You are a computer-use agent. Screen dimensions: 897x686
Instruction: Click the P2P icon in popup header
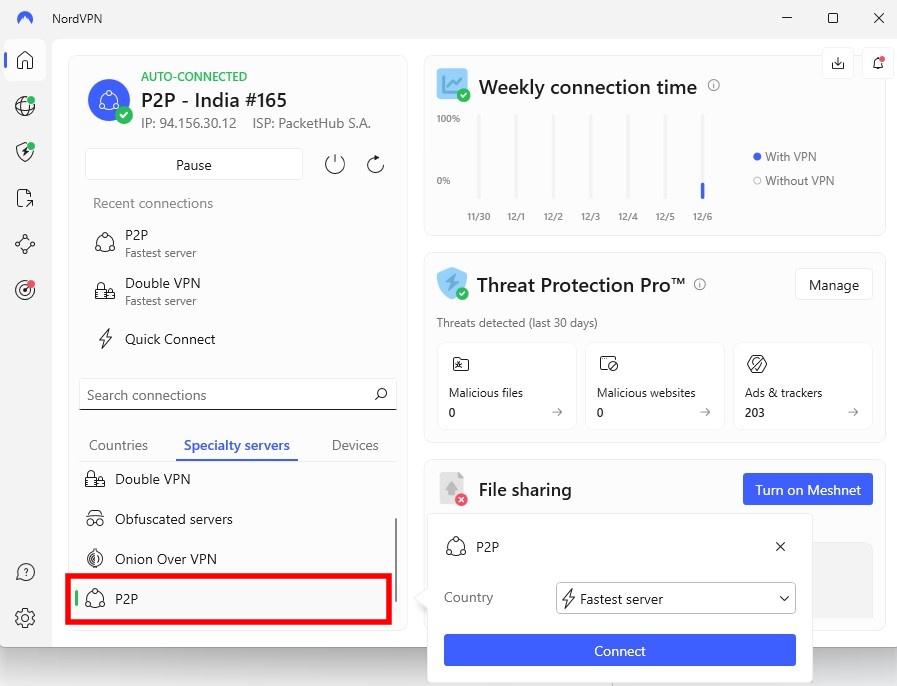point(456,546)
